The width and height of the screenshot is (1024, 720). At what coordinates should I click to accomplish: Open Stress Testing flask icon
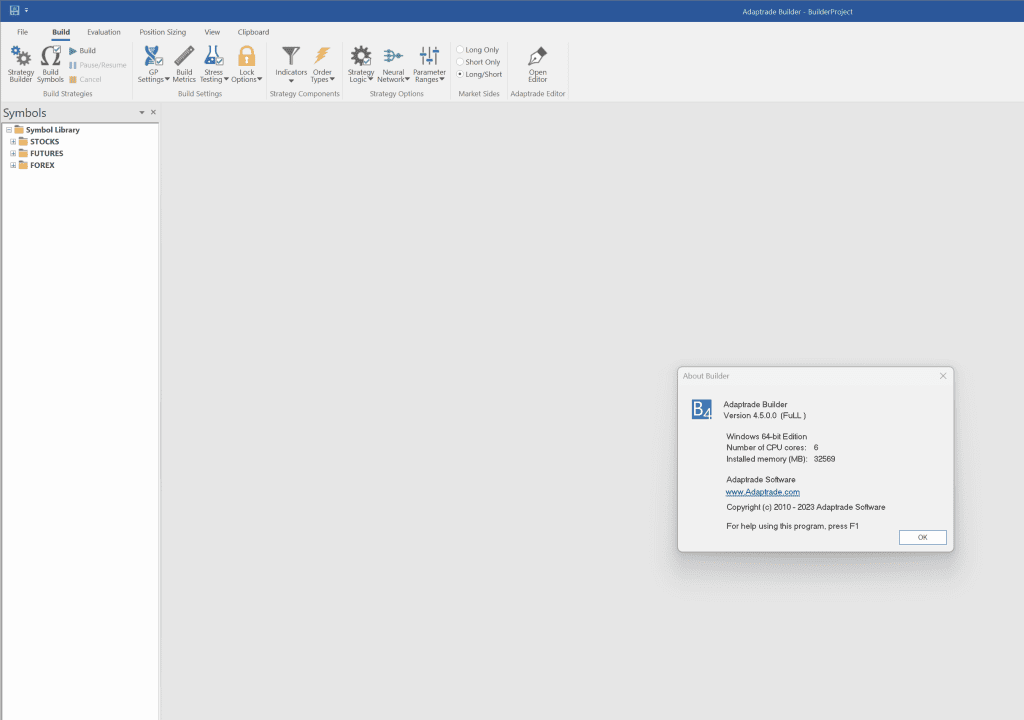pyautogui.click(x=213, y=57)
